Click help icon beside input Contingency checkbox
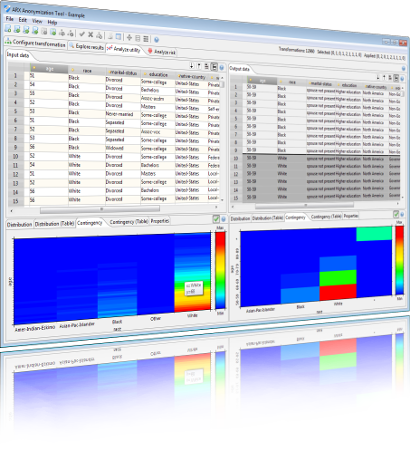Screen dimensions: 410x450 (x=223, y=219)
